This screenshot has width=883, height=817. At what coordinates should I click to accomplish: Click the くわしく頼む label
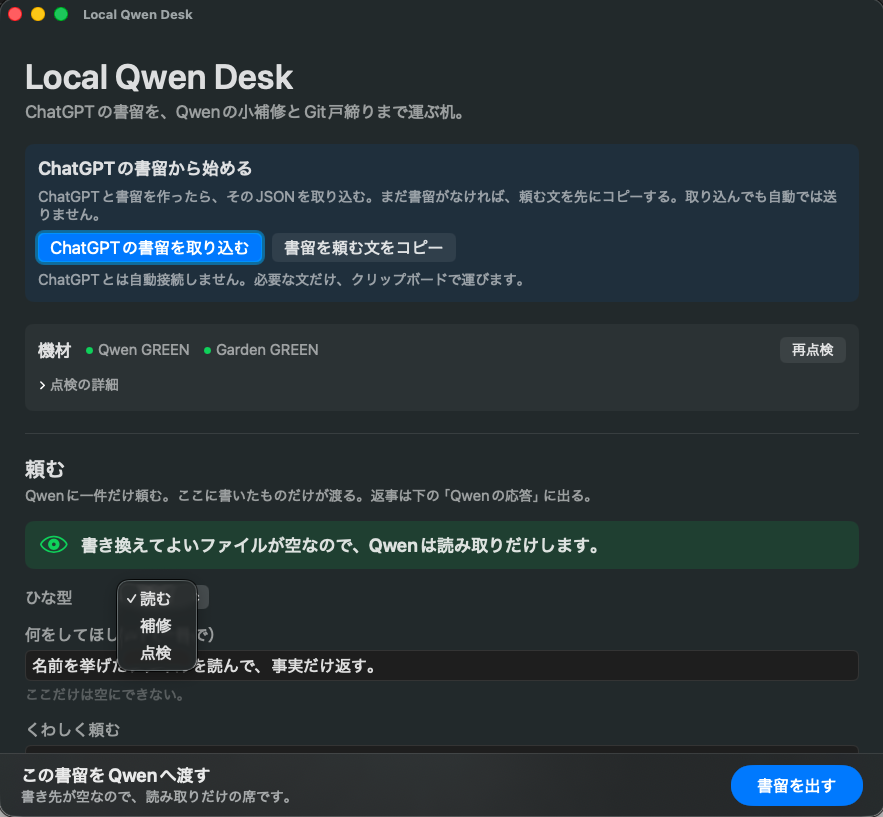click(73, 730)
